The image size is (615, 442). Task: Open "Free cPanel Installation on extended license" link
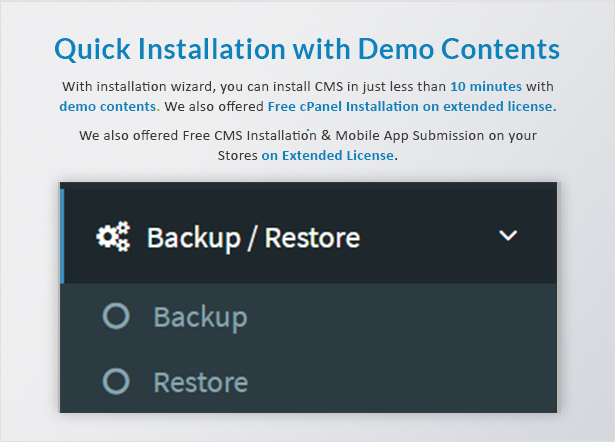coord(412,106)
